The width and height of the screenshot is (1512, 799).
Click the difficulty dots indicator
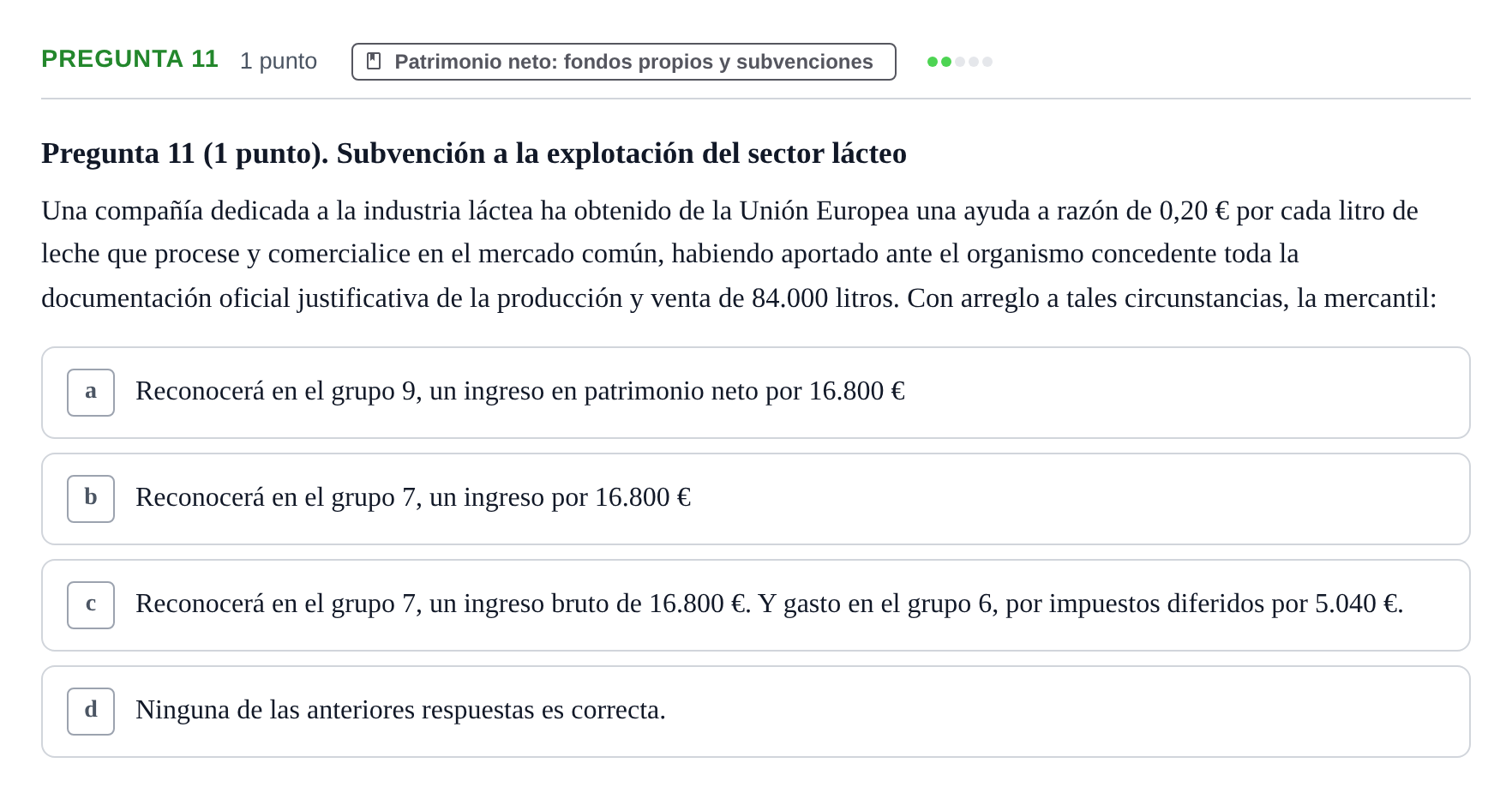click(x=960, y=62)
